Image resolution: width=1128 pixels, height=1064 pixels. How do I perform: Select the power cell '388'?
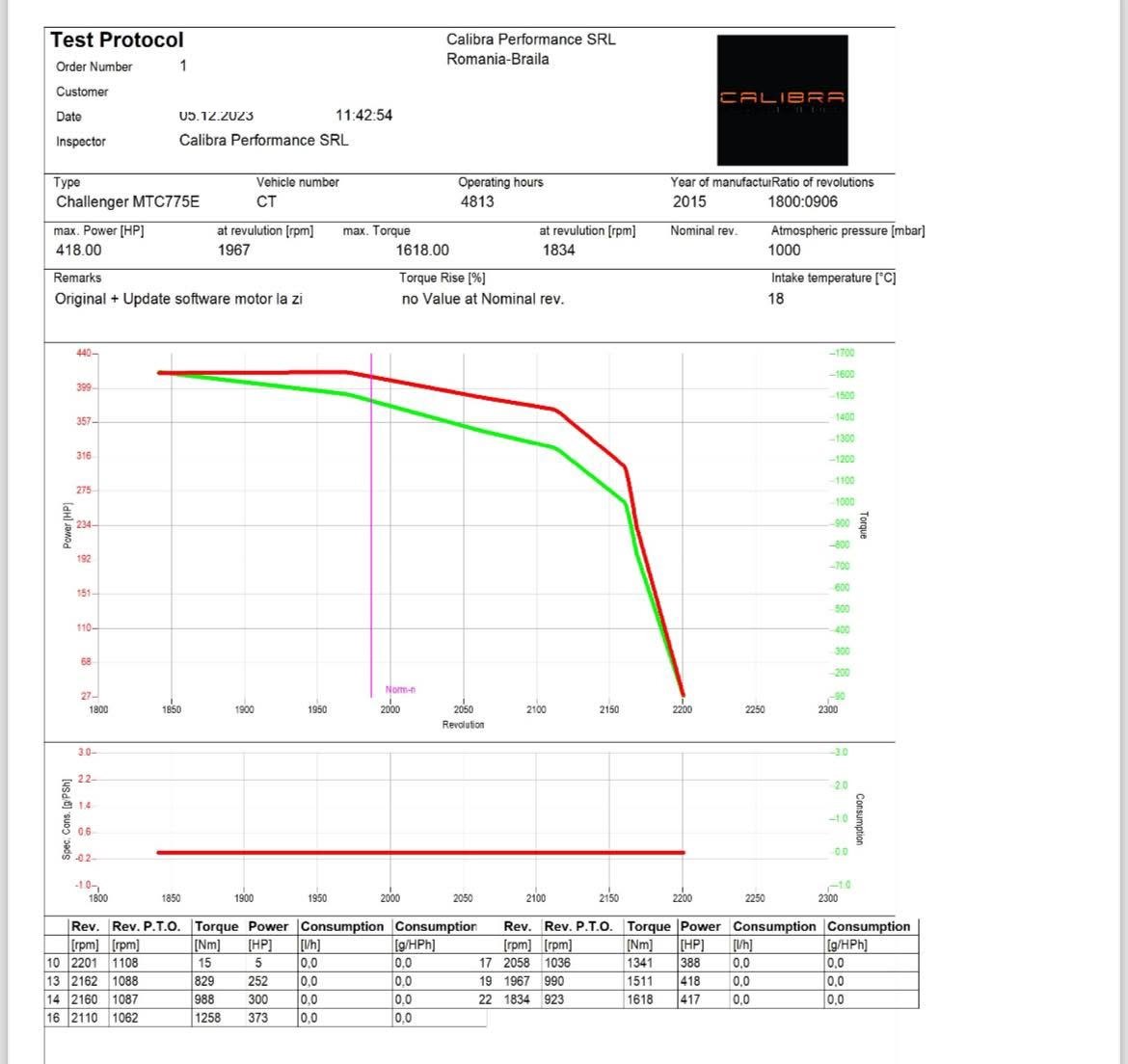pos(690,963)
